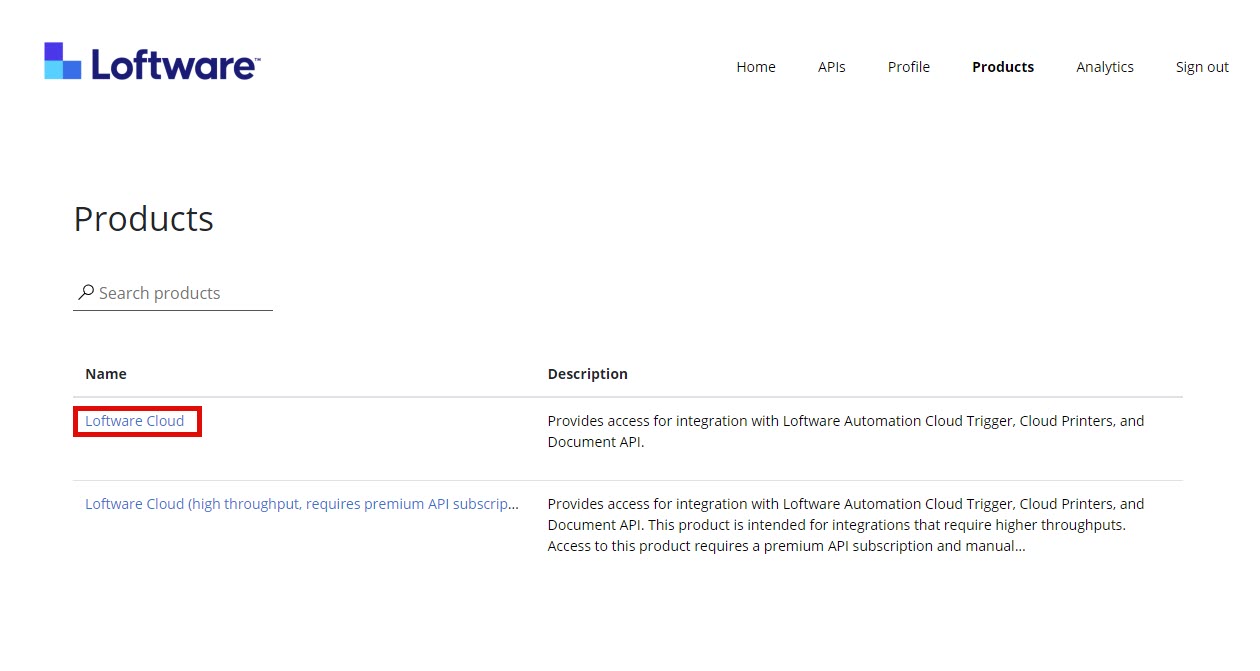Screen dimensions: 1260x671
Task: Click the Products page heading
Action: (144, 219)
